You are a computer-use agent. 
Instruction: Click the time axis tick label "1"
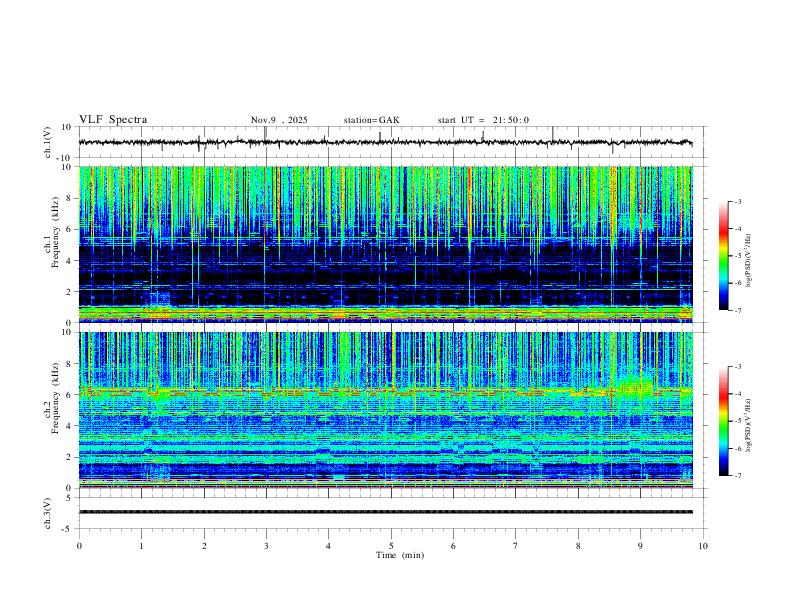tap(141, 546)
